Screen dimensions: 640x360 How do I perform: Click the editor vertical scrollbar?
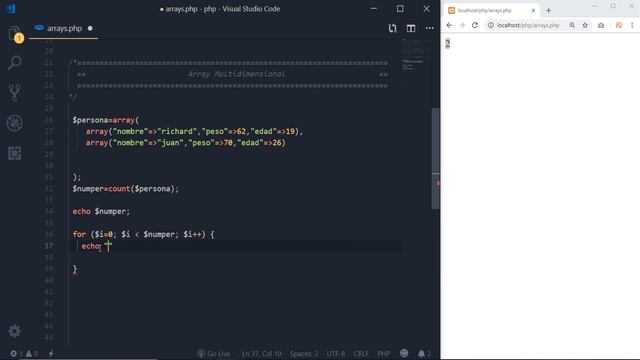click(436, 158)
